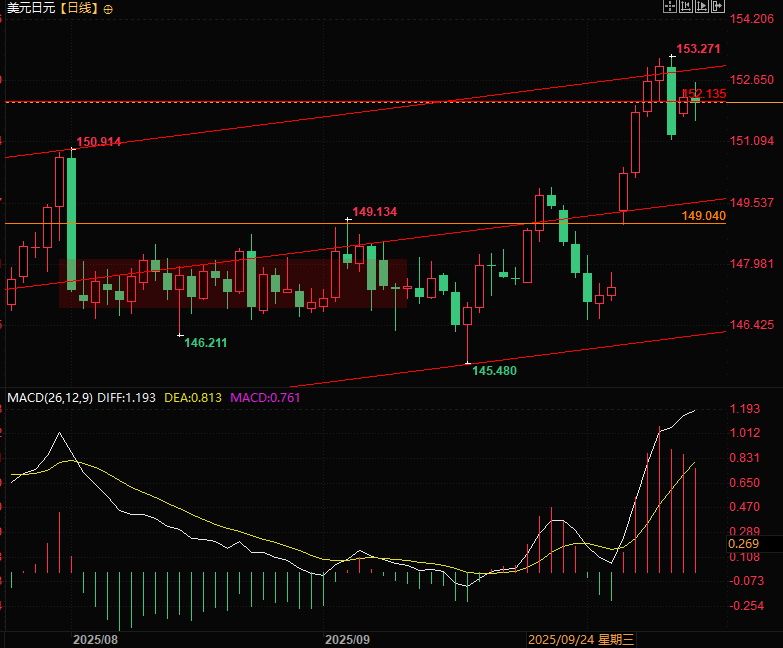Click the scroll-back chart icon with left arrow
Screen dimensions: 783x648
click(x=685, y=7)
